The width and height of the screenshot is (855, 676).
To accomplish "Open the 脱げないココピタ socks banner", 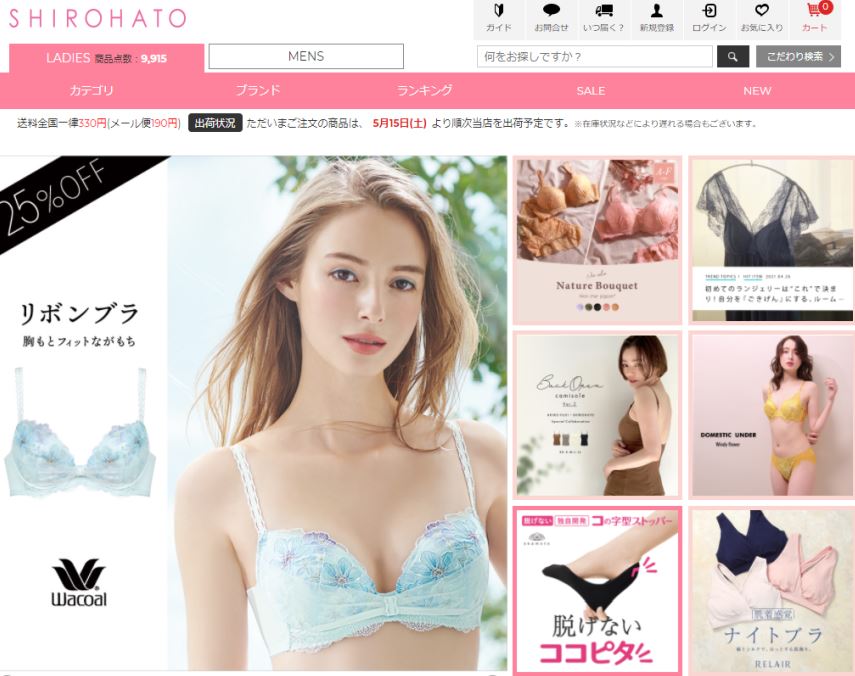I will (597, 590).
